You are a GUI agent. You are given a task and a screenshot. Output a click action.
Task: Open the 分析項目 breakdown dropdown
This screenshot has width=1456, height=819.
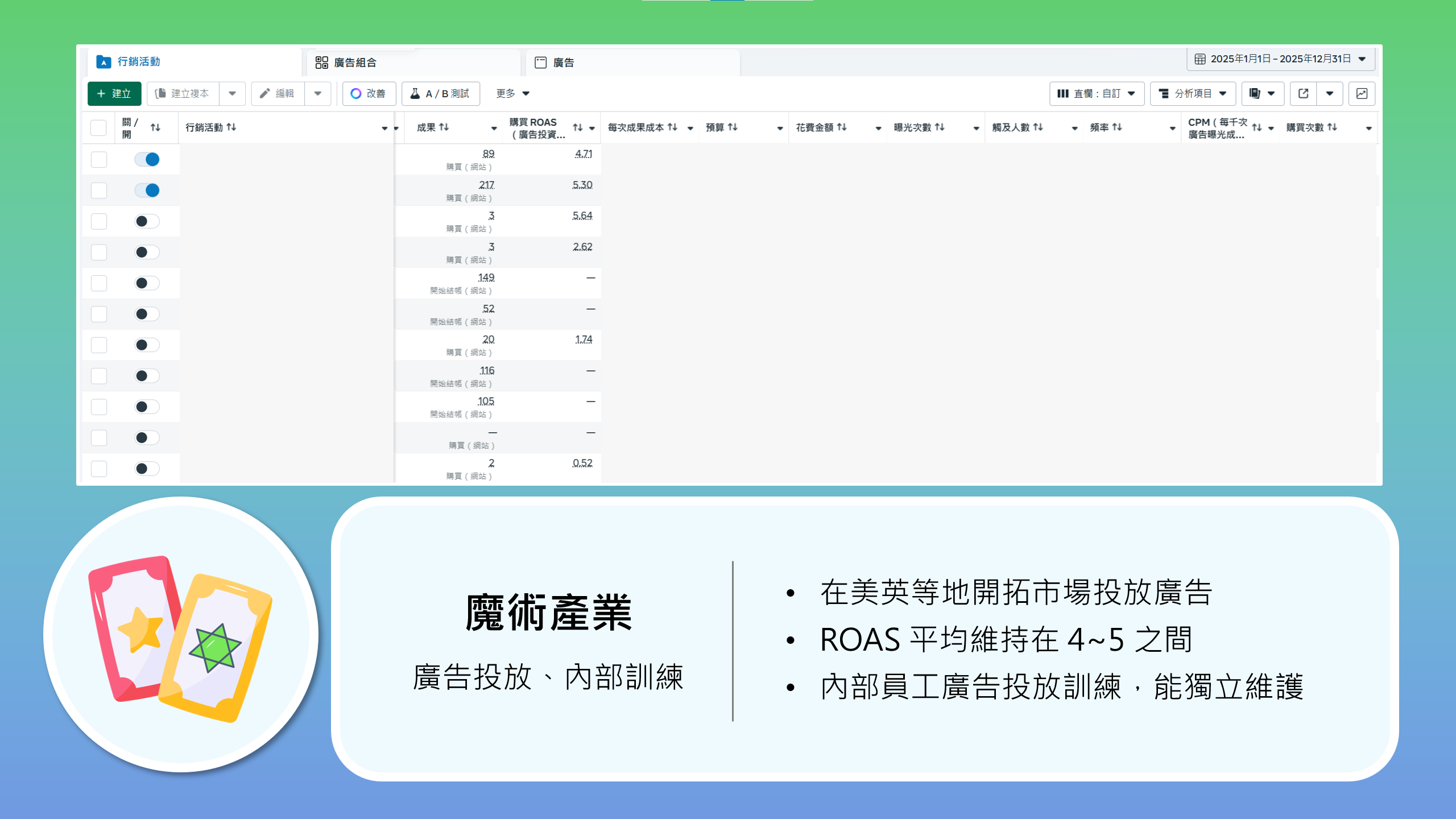[x=1192, y=93]
